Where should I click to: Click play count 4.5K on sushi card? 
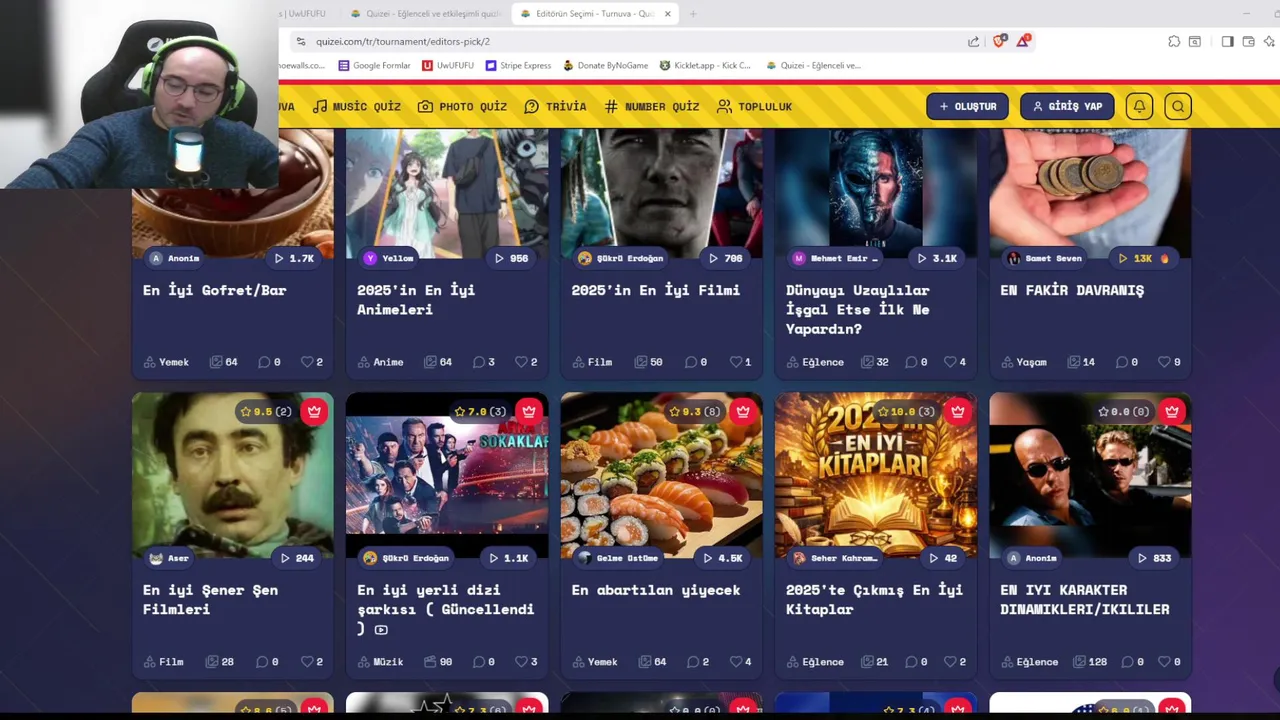[723, 558]
